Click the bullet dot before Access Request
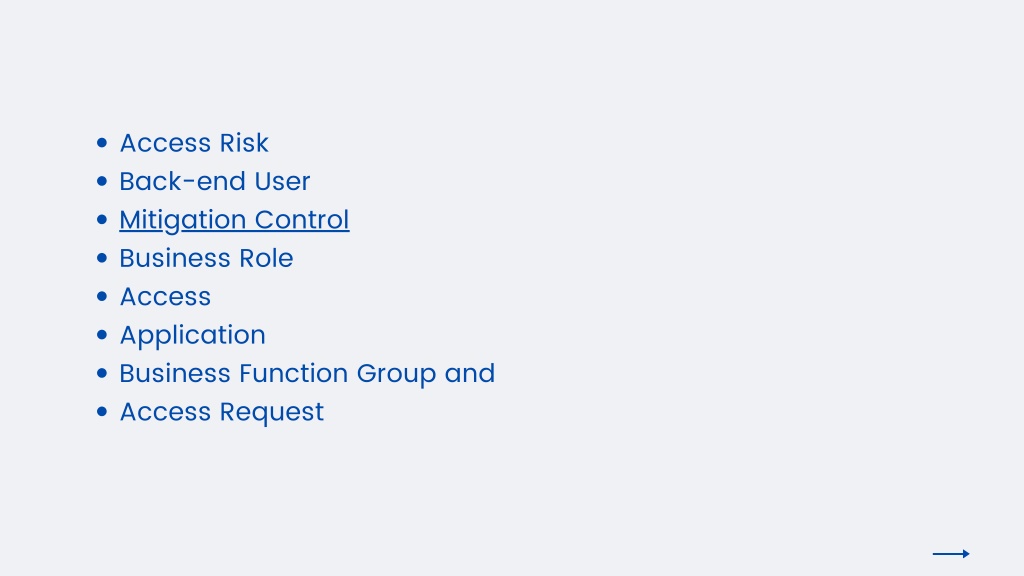 [102, 413]
